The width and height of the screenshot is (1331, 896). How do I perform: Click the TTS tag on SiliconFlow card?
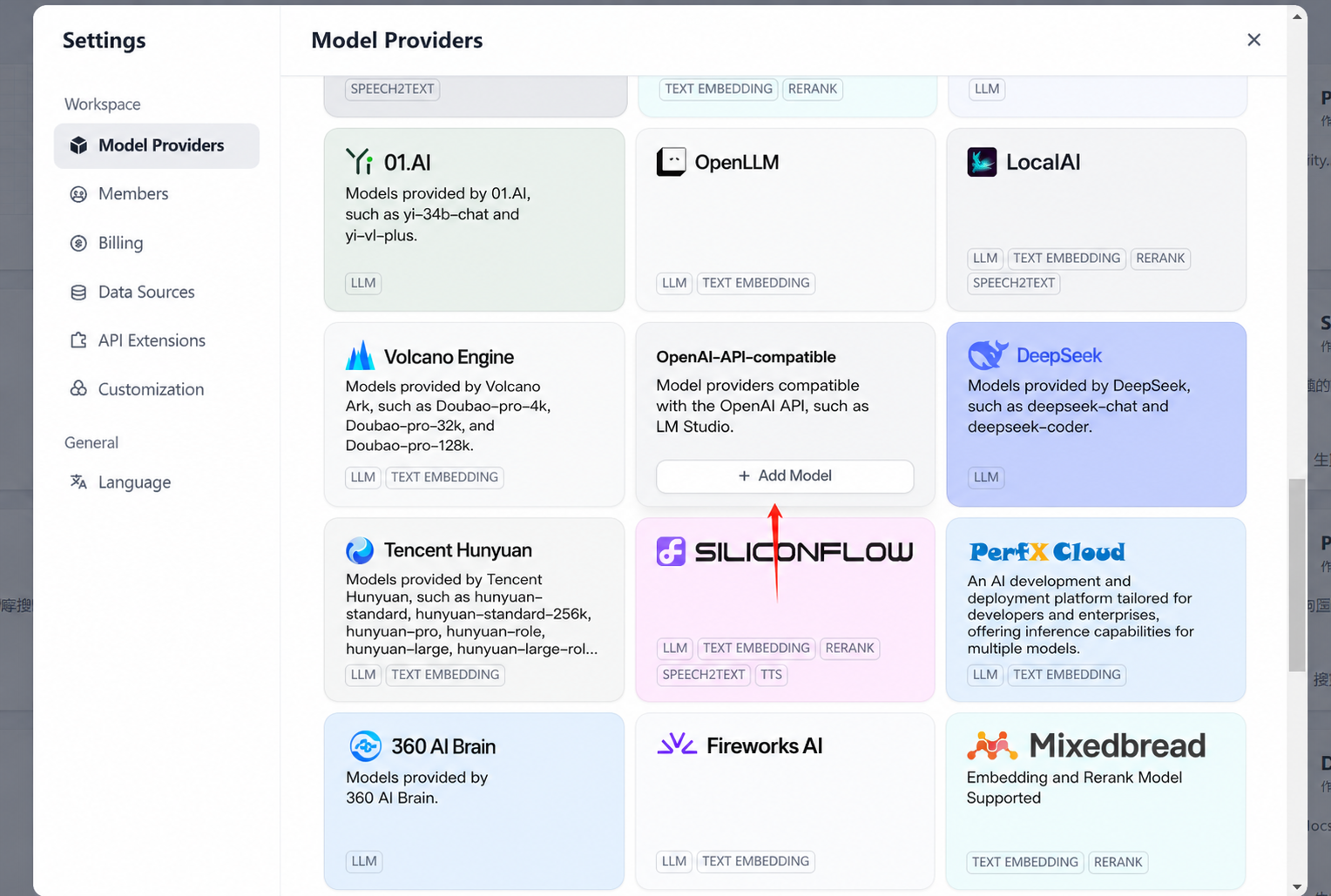(x=771, y=675)
